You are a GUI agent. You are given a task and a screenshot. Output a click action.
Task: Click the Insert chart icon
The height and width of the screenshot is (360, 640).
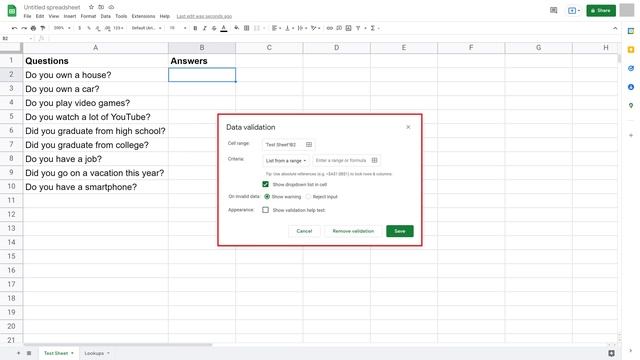348,28
